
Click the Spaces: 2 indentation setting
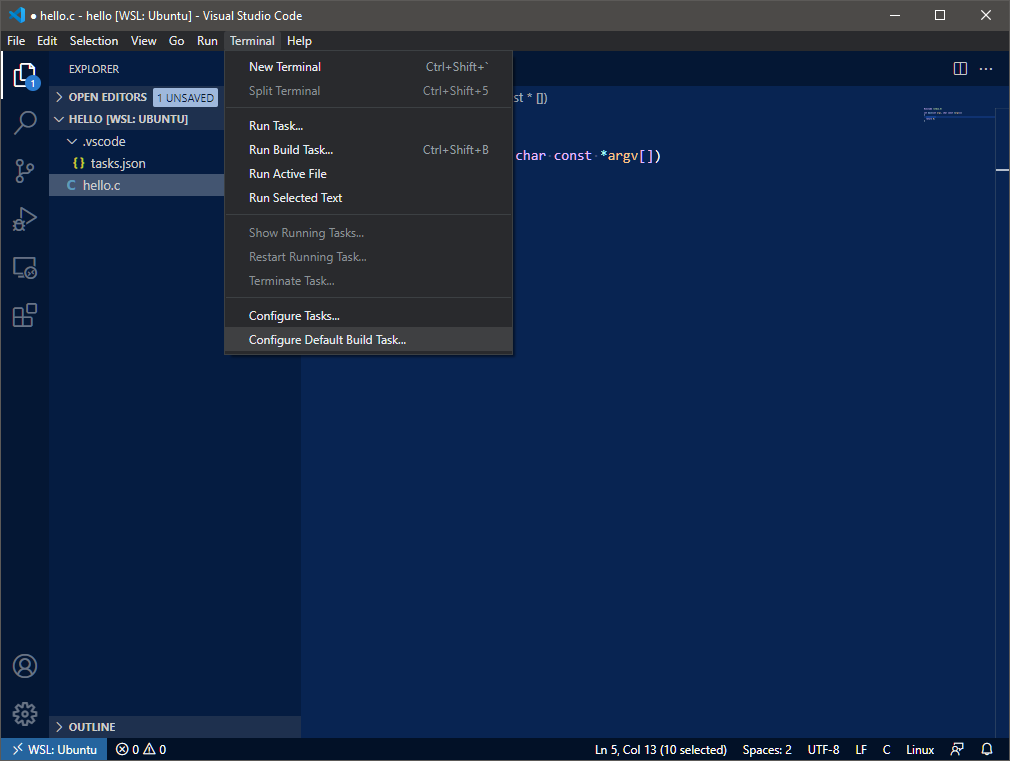tap(767, 749)
